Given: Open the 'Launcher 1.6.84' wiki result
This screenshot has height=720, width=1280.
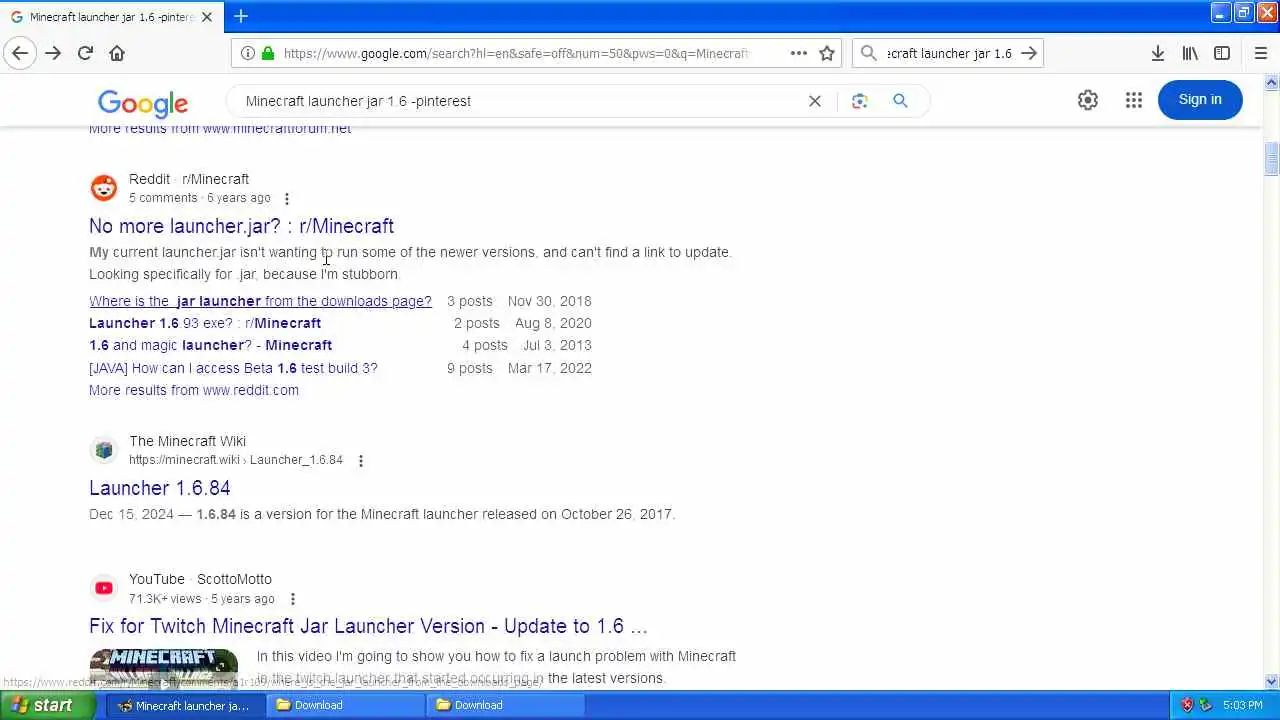Looking at the screenshot, I should click(x=160, y=488).
